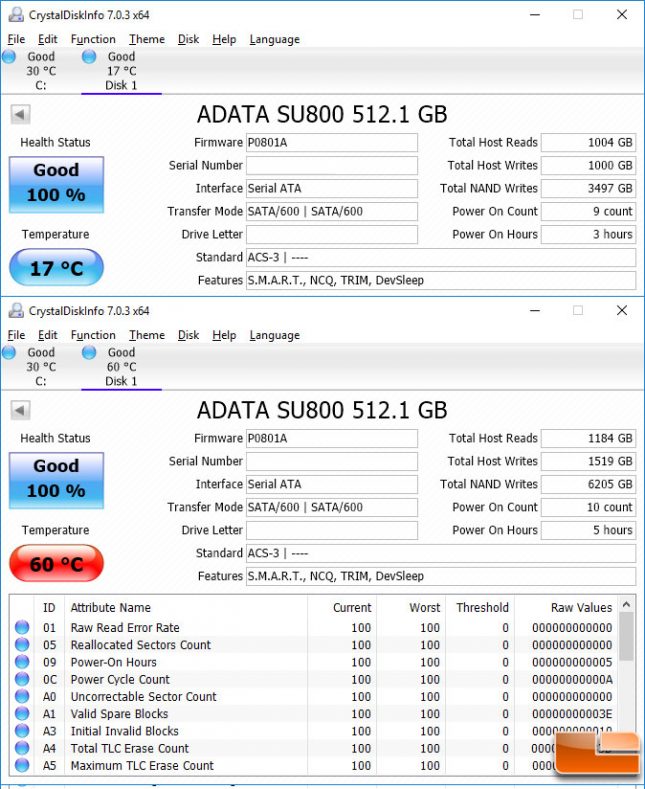Open Edit menu in top window
The width and height of the screenshot is (645, 789).
(x=47, y=39)
